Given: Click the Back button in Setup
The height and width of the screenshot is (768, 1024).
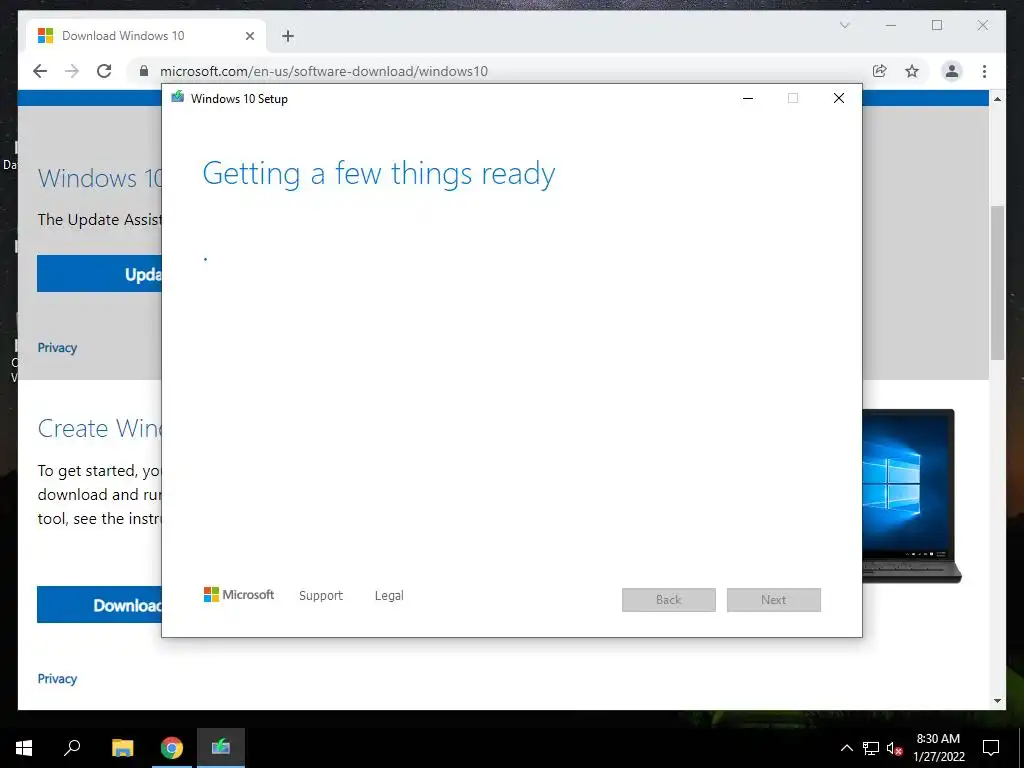Looking at the screenshot, I should pyautogui.click(x=669, y=600).
